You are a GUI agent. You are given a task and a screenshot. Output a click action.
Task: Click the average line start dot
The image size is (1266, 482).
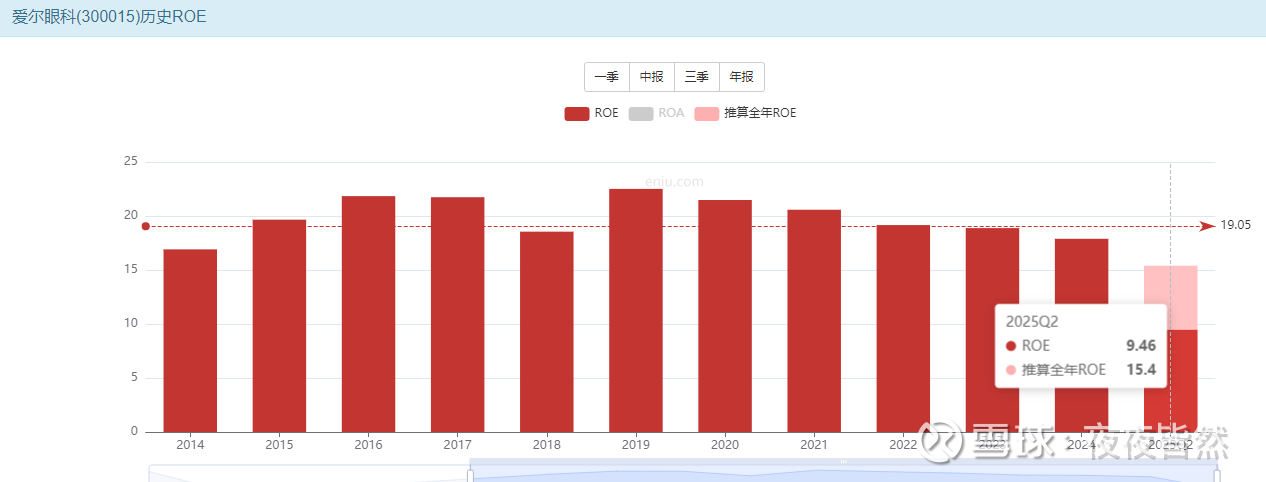pyautogui.click(x=146, y=226)
